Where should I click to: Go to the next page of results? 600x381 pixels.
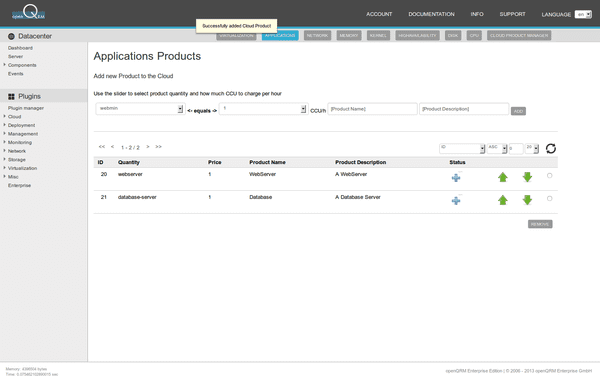click(x=148, y=147)
